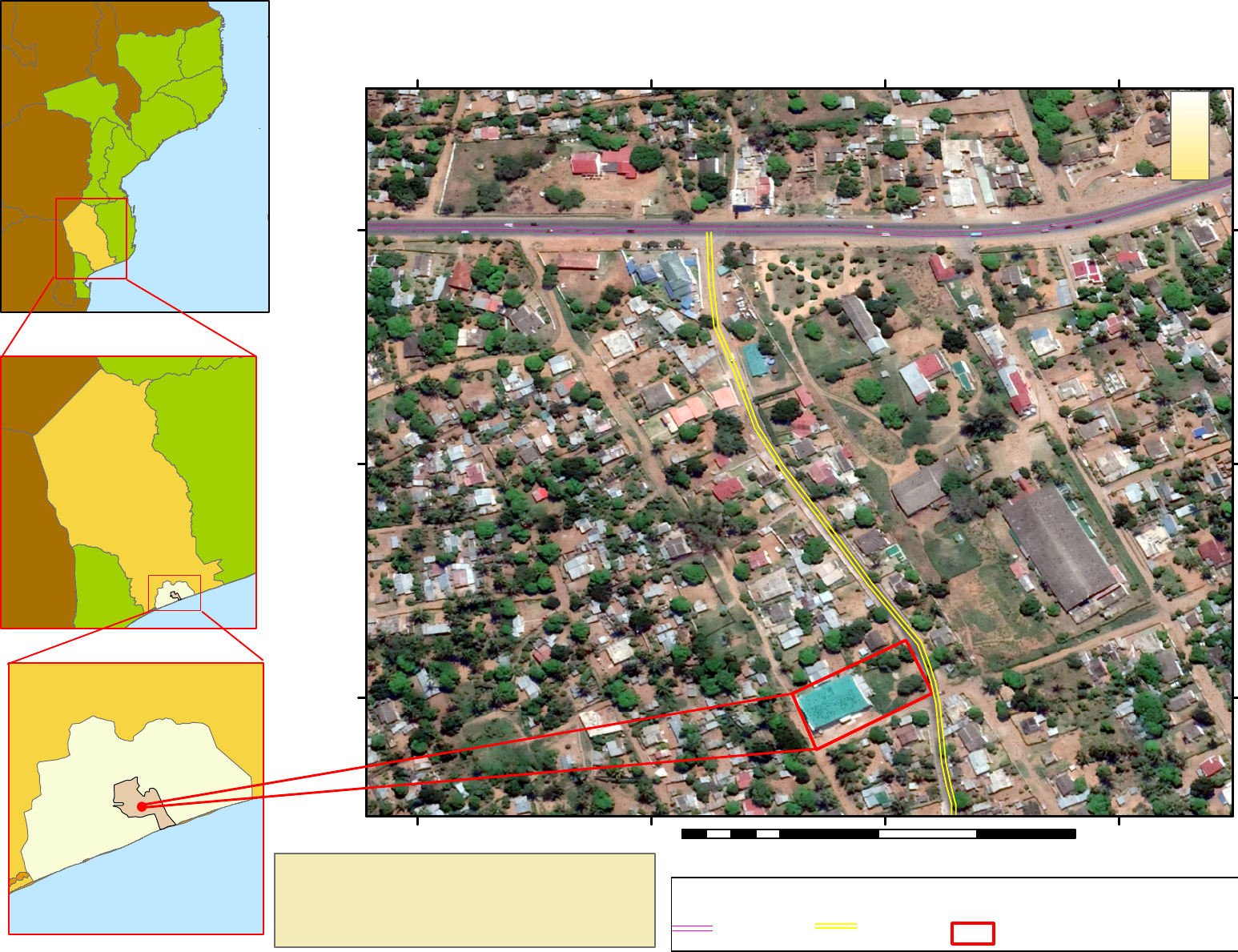Screen dimensions: 1238x952
Task: Click the junction of yellow road and main highway
Action: click(709, 231)
